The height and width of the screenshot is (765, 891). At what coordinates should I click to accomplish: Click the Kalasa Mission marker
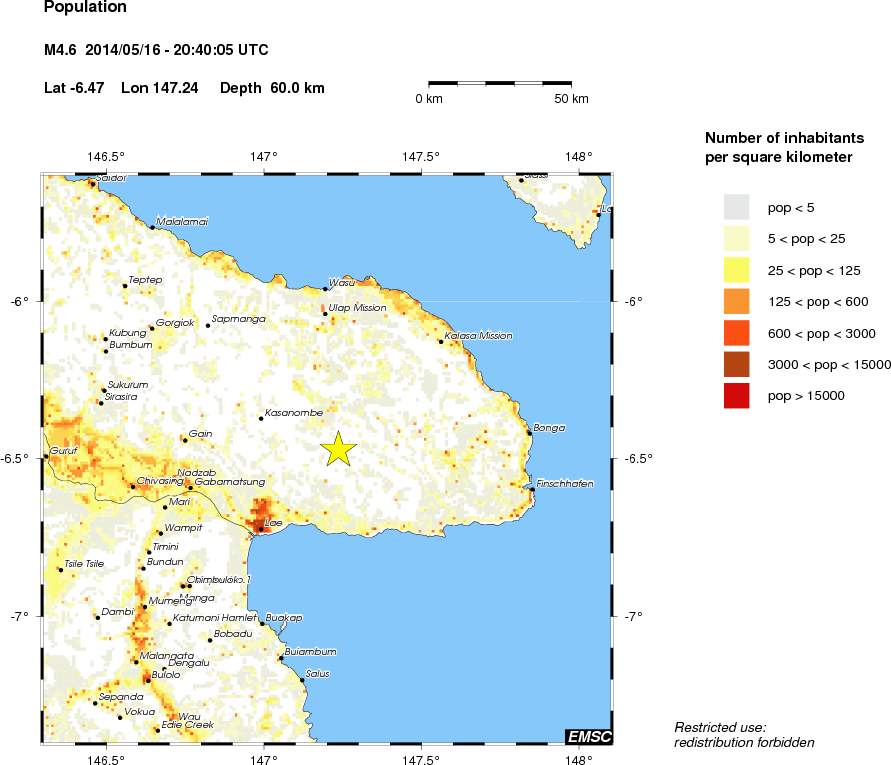coord(441,342)
